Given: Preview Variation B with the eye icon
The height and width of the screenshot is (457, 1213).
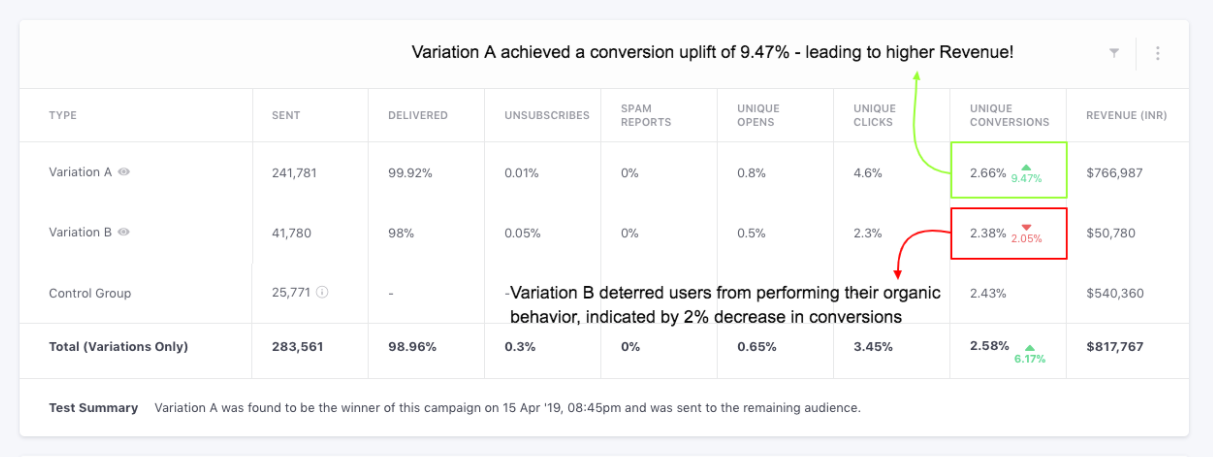Looking at the screenshot, I should (x=124, y=232).
